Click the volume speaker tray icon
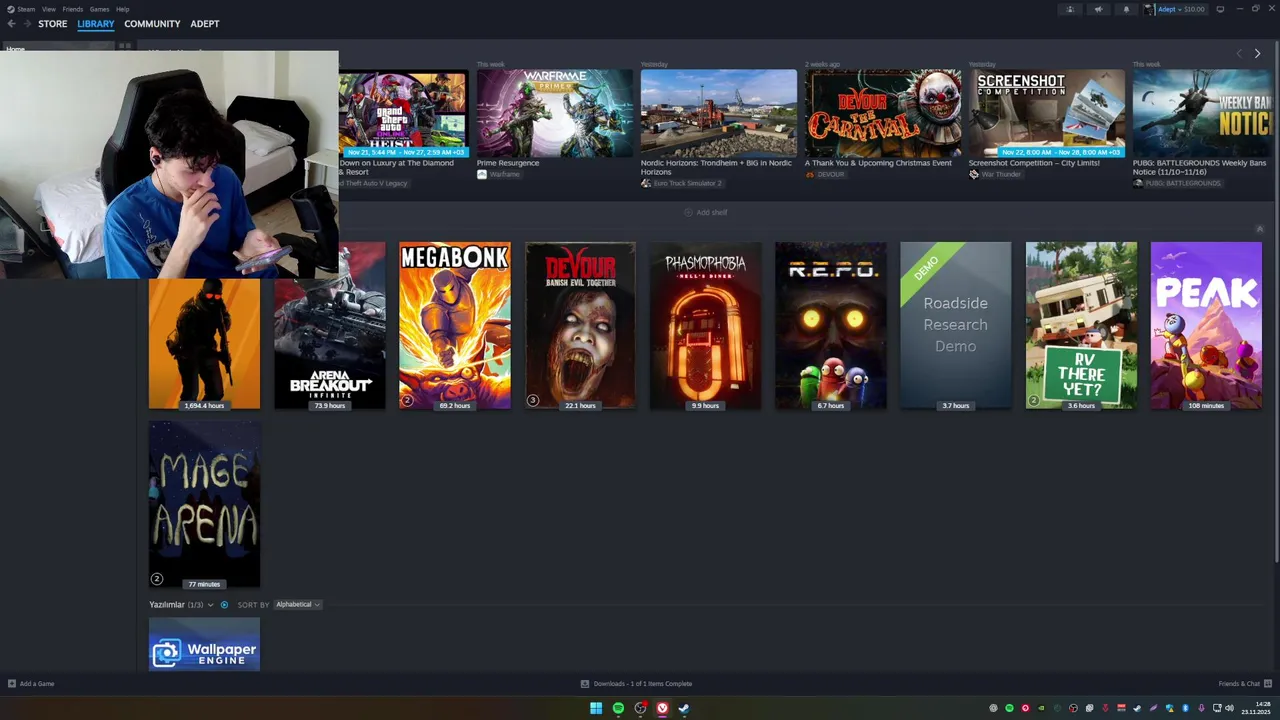Screen dimensions: 1280x720 pyautogui.click(x=1229, y=708)
